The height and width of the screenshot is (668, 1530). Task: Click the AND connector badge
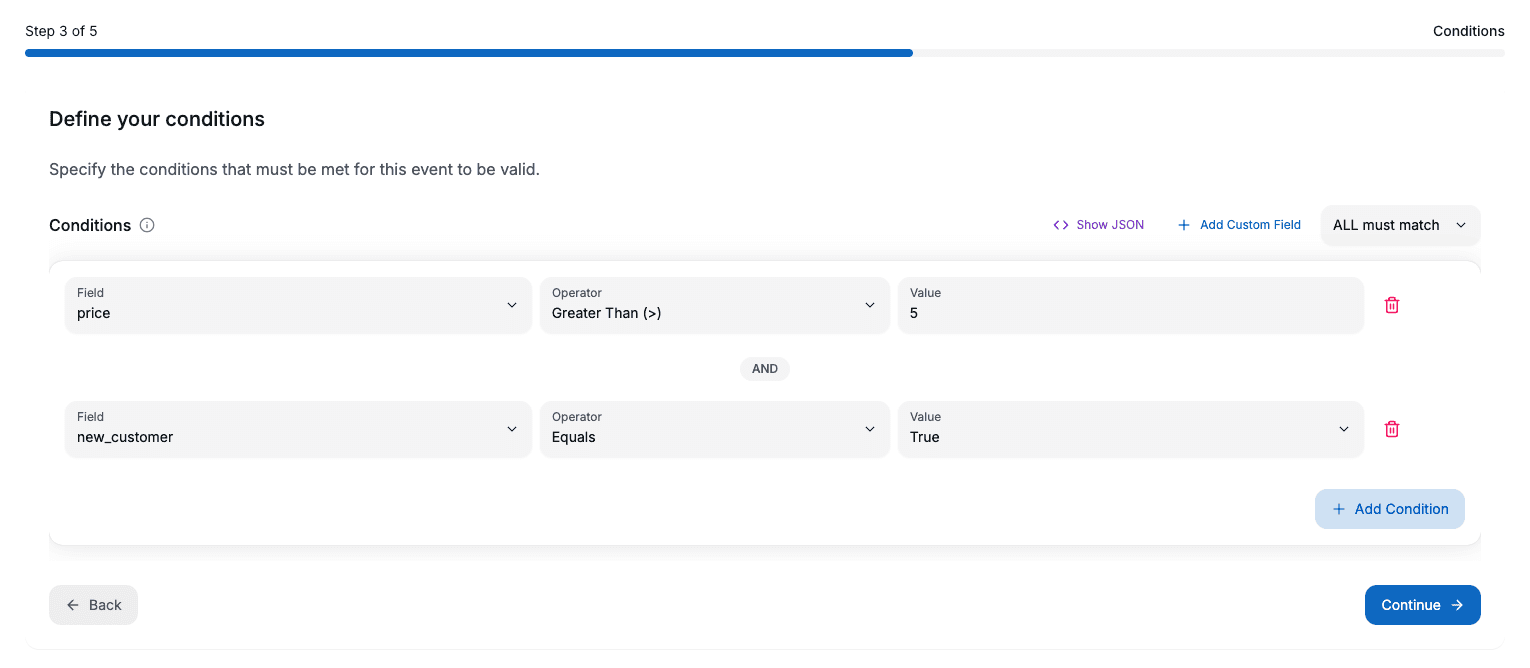tap(765, 369)
